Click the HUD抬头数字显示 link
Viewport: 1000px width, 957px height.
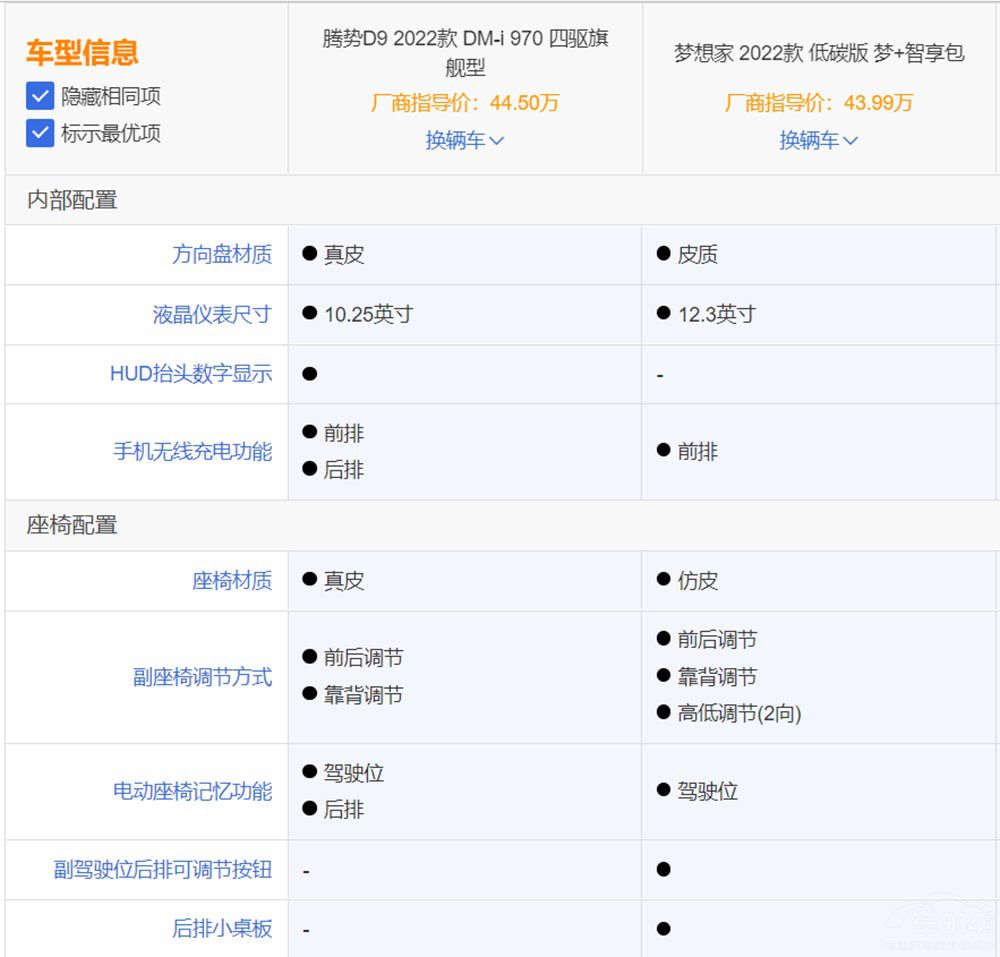tap(190, 374)
